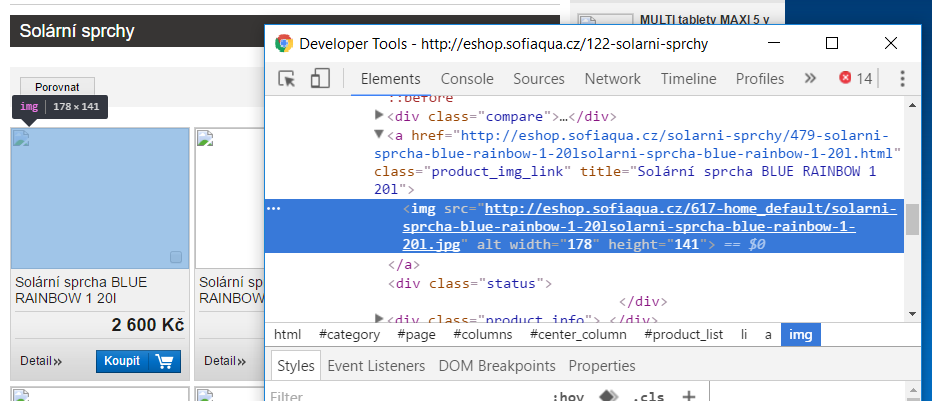Select #category in the breadcrumb bar
Viewport: 932px width, 401px height.
(350, 334)
